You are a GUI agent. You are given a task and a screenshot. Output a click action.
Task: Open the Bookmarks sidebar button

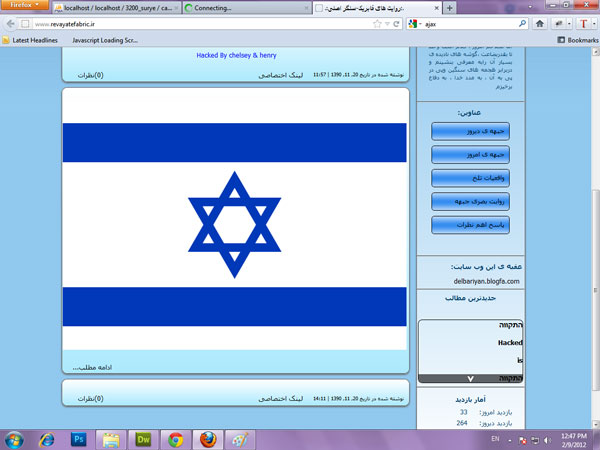pyautogui.click(x=578, y=40)
